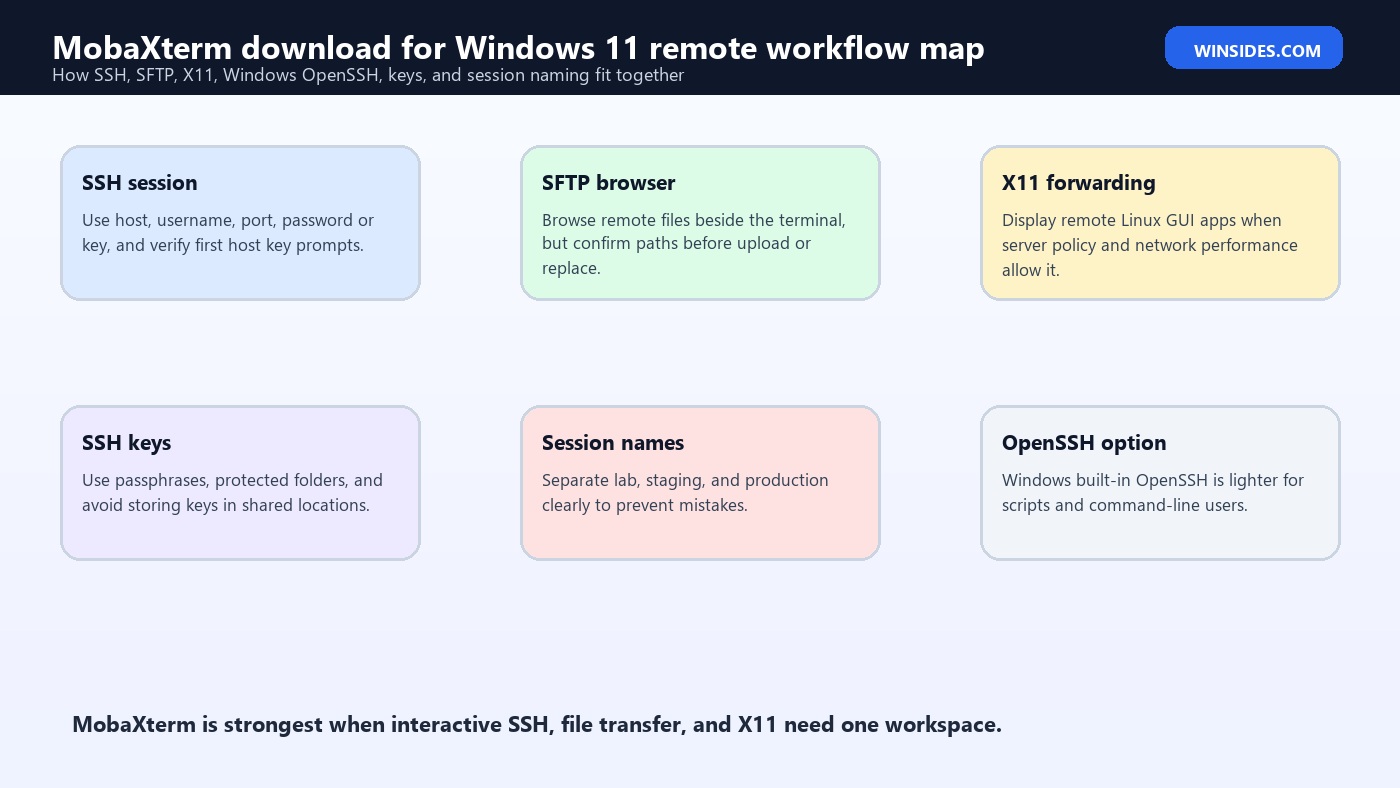Image resolution: width=1400 pixels, height=788 pixels.
Task: Click the MobaXterm download for Windows 11 title
Action: pyautogui.click(x=518, y=47)
